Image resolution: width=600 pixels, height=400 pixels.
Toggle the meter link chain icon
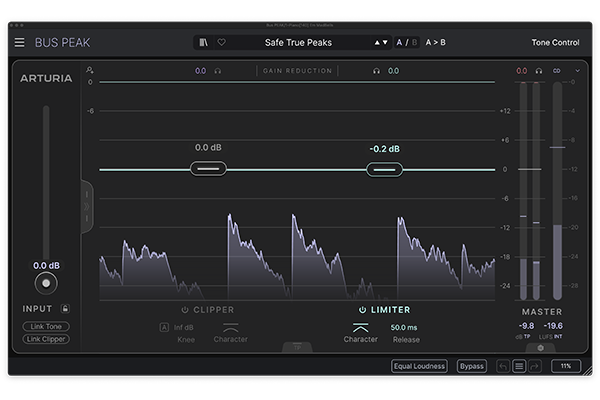pos(557,71)
